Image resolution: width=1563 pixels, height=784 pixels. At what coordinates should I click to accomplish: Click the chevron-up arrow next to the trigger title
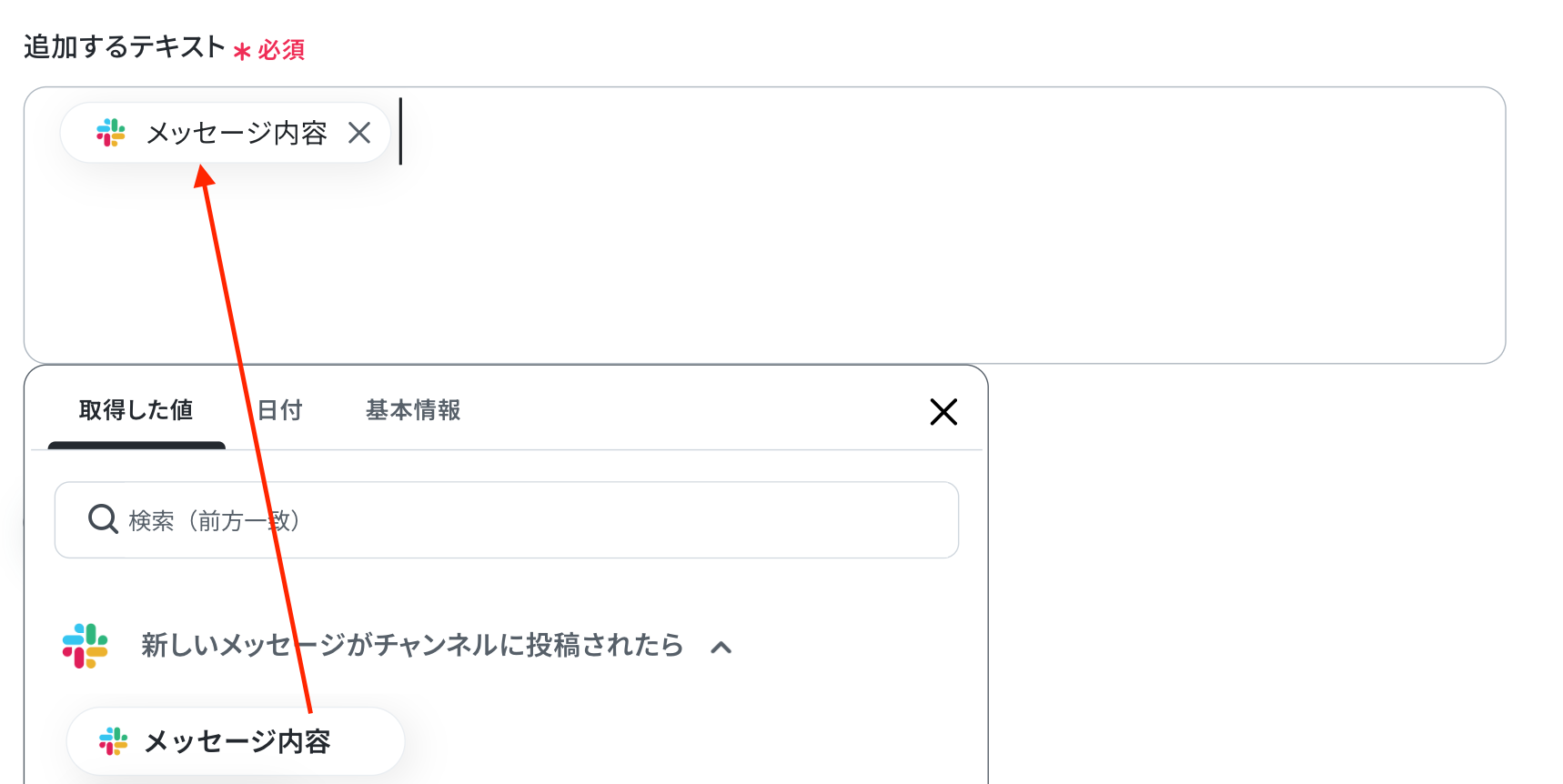(x=721, y=648)
